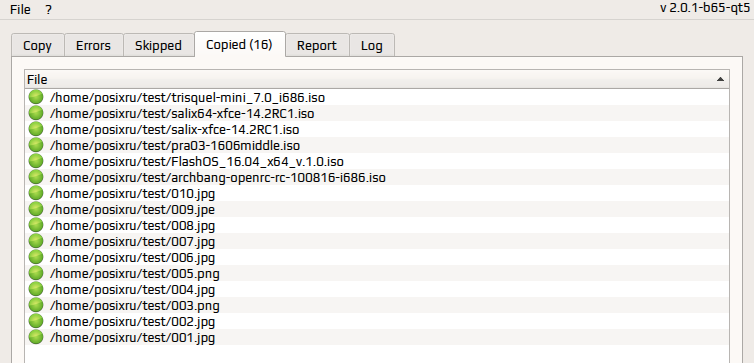Open the Log tab
The width and height of the screenshot is (754, 363).
[x=372, y=46]
